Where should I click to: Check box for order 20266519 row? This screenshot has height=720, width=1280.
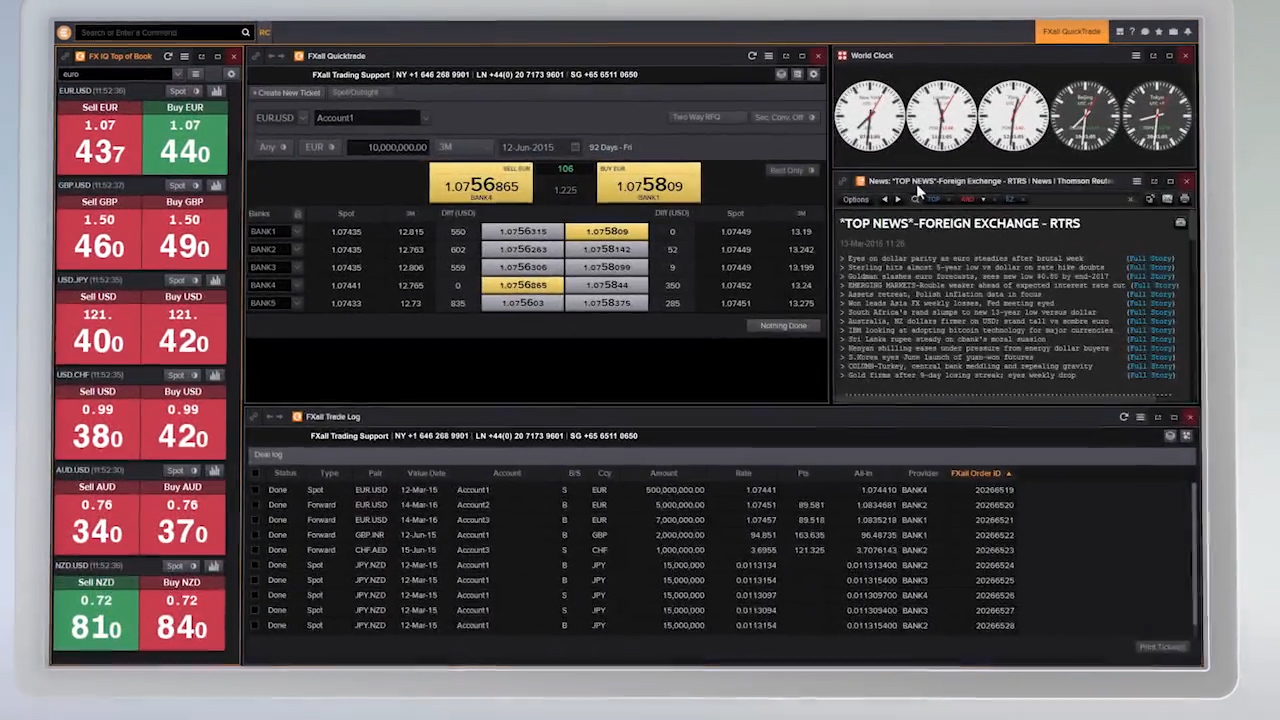(255, 490)
